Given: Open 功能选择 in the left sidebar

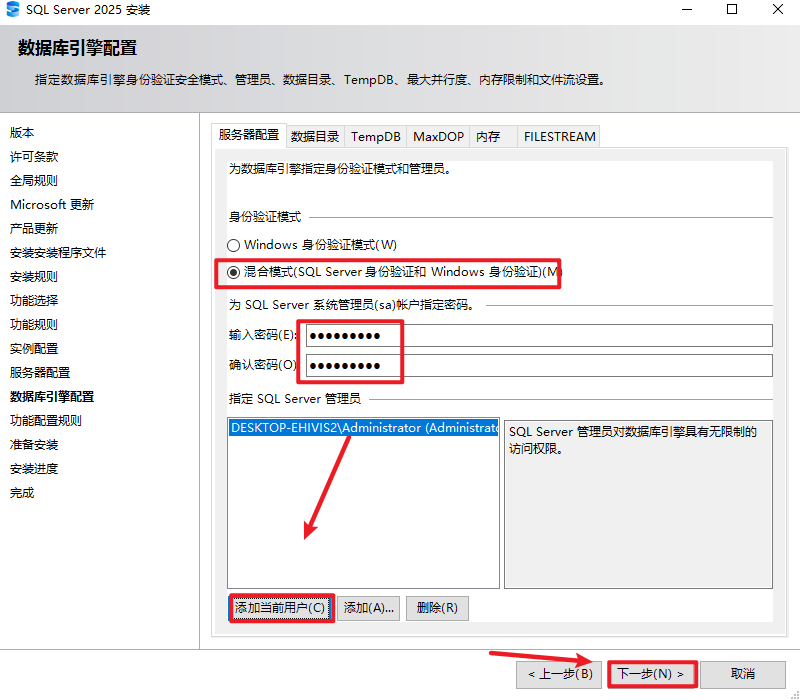Looking at the screenshot, I should pos(37,300).
